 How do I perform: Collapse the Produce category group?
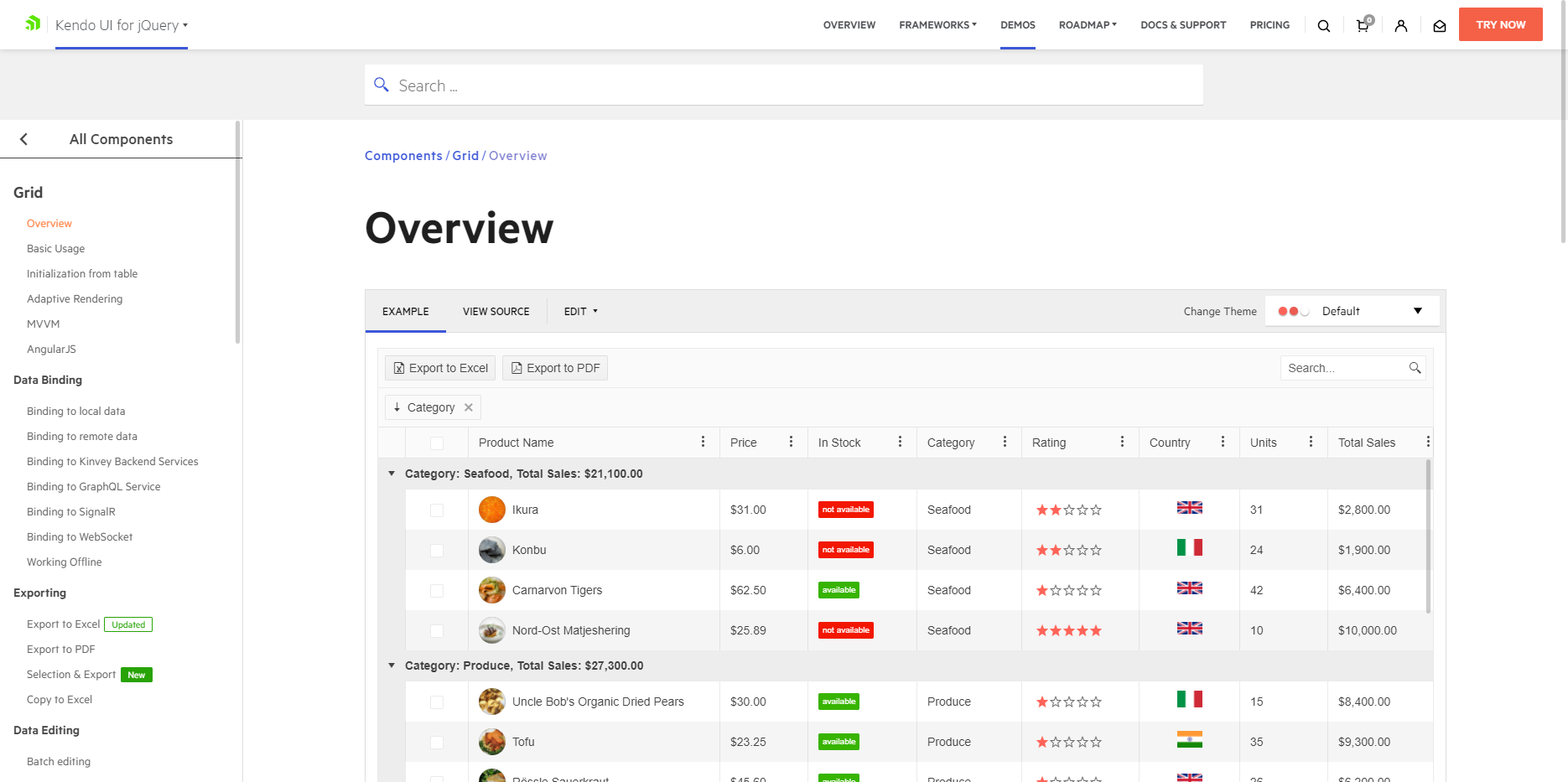(x=392, y=665)
